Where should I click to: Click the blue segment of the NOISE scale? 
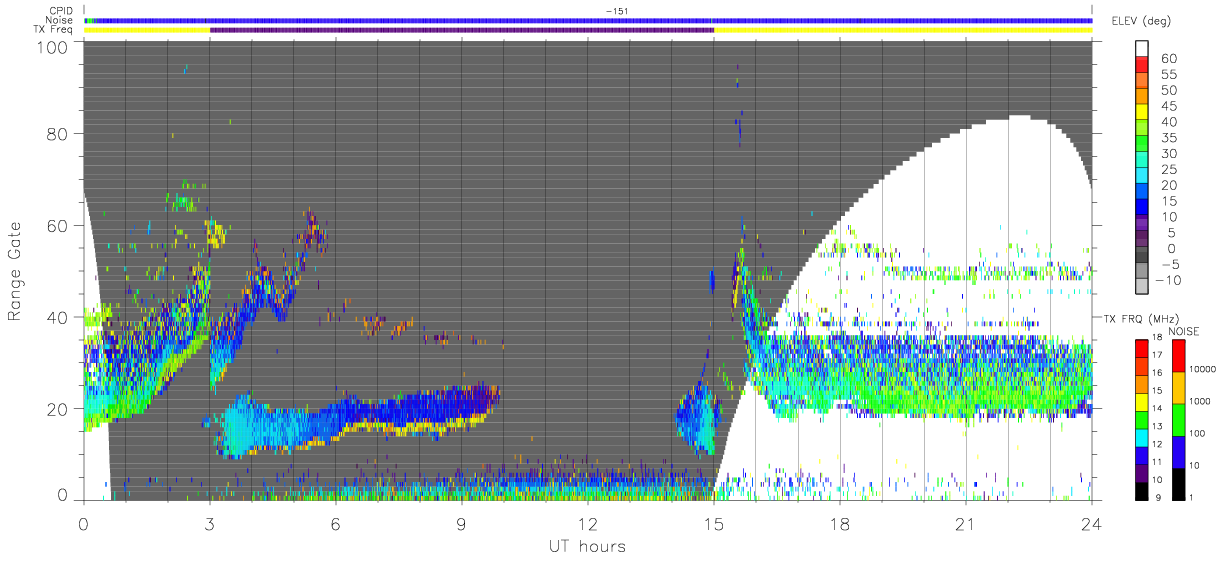coord(1179,451)
